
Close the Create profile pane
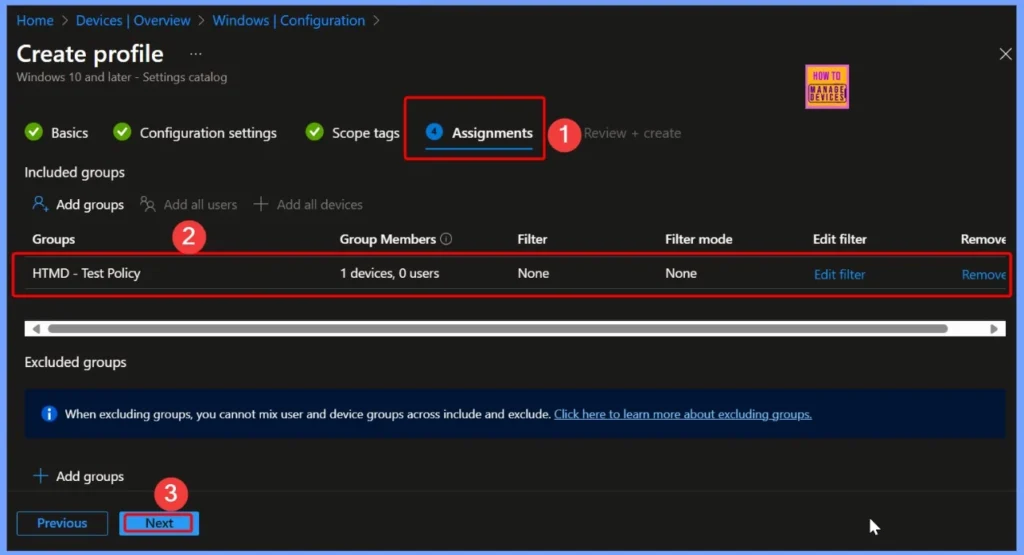1005,54
